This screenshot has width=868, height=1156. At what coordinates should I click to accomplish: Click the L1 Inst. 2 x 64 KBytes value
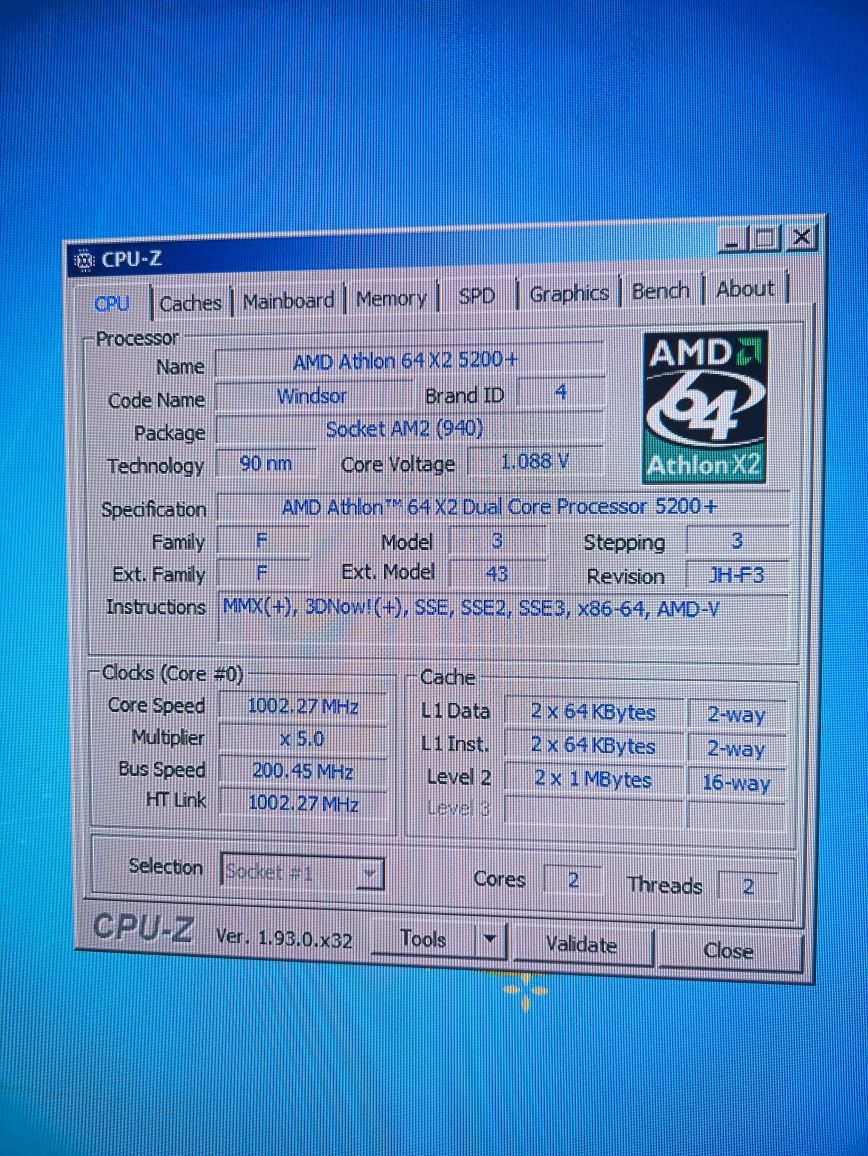pyautogui.click(x=594, y=745)
